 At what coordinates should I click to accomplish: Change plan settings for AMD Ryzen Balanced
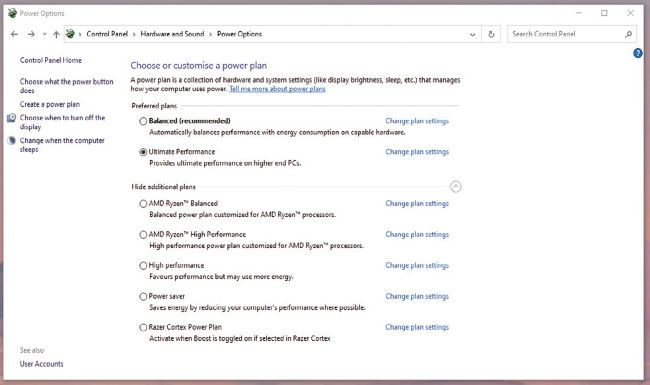click(x=417, y=203)
